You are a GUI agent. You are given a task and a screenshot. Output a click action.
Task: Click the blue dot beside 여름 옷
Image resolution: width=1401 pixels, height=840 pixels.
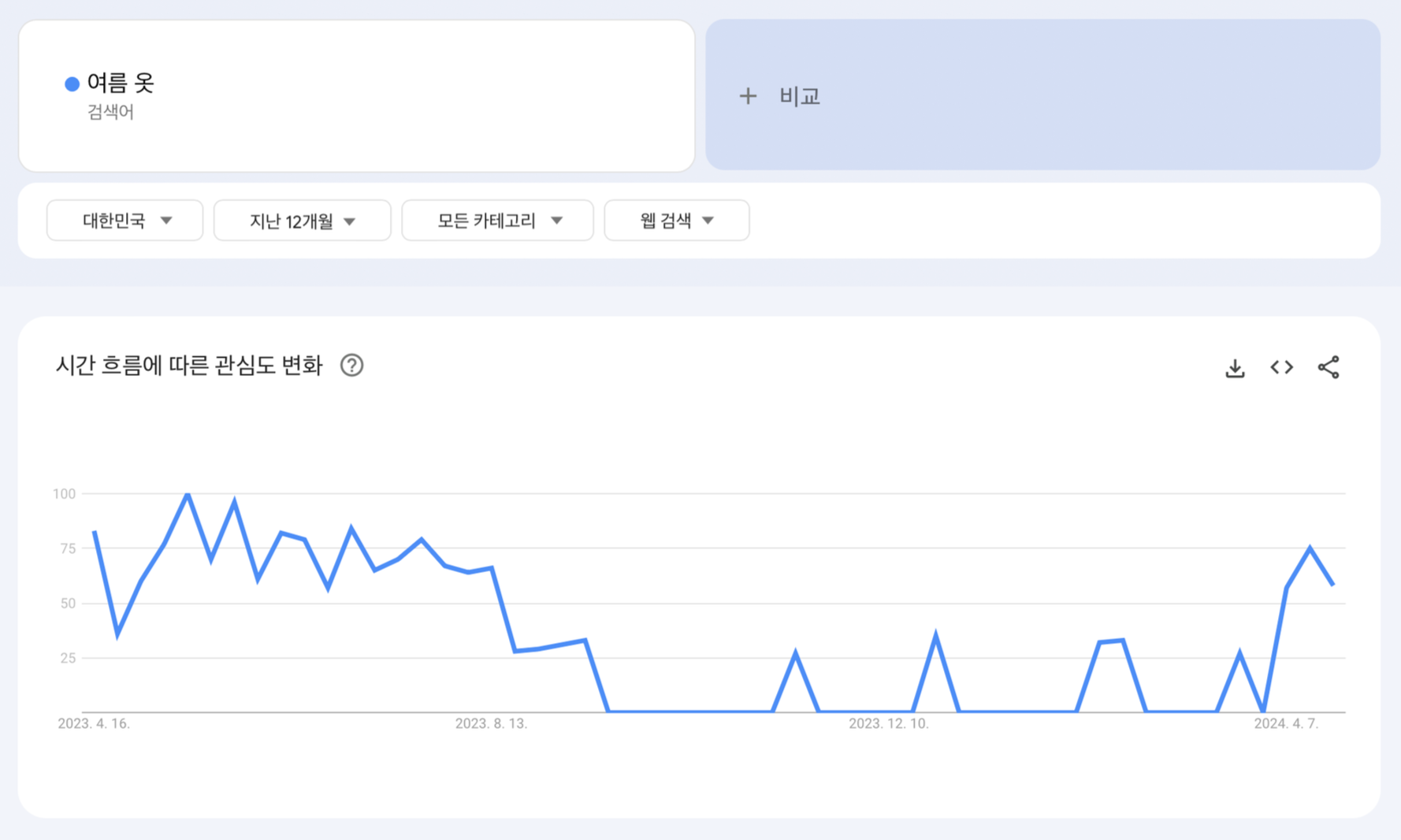(71, 83)
